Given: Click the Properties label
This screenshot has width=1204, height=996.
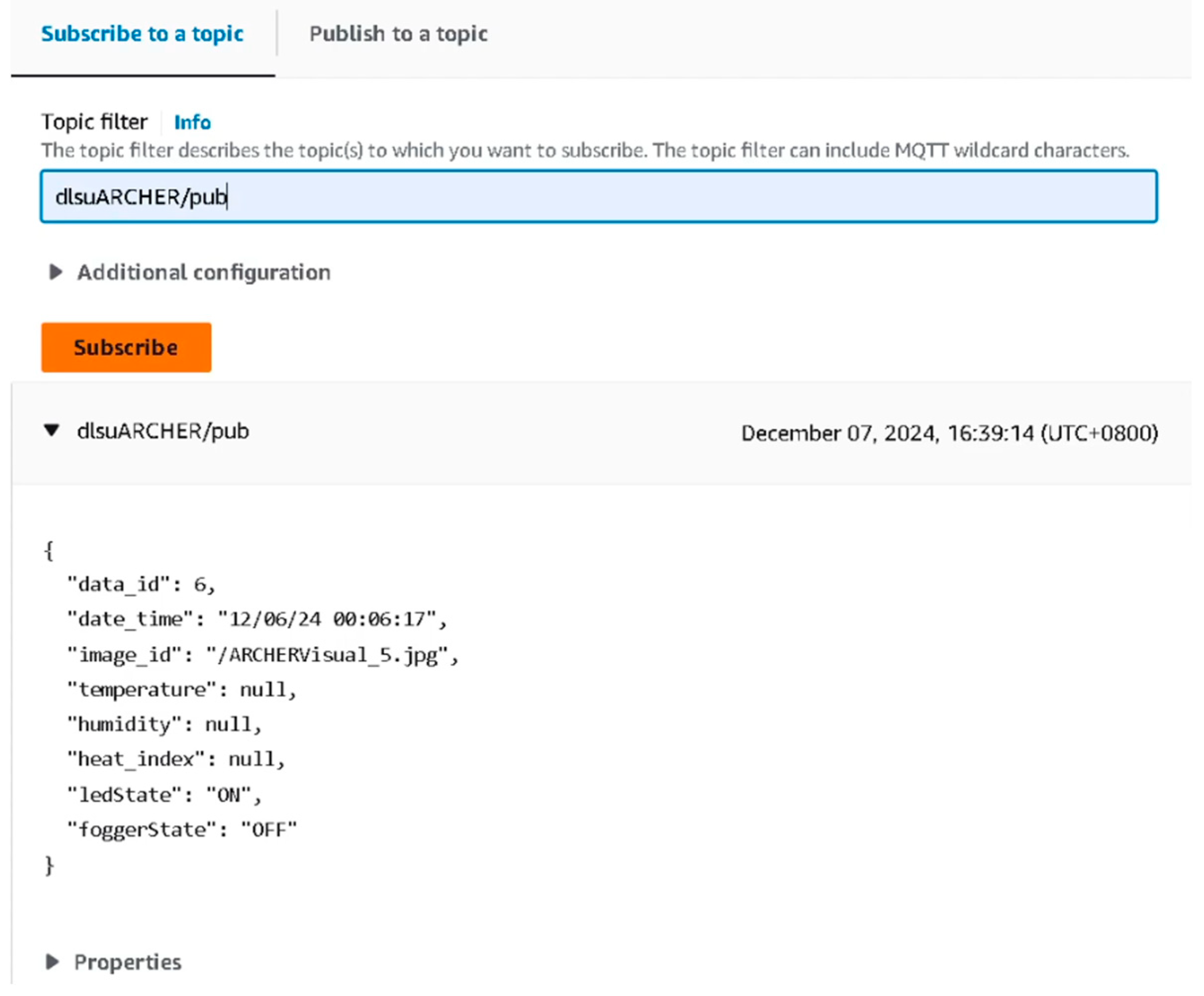Looking at the screenshot, I should (x=127, y=961).
